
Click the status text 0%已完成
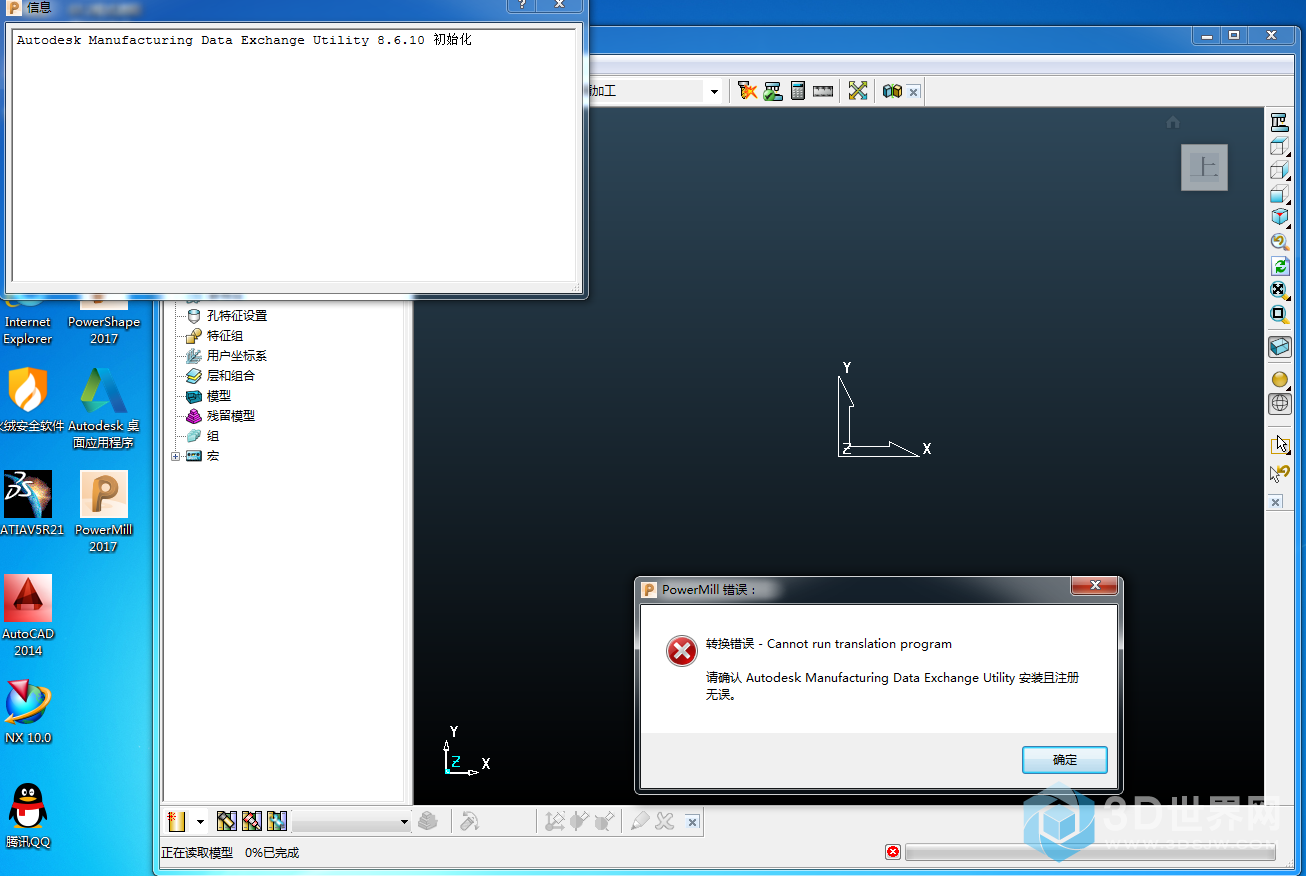click(272, 853)
